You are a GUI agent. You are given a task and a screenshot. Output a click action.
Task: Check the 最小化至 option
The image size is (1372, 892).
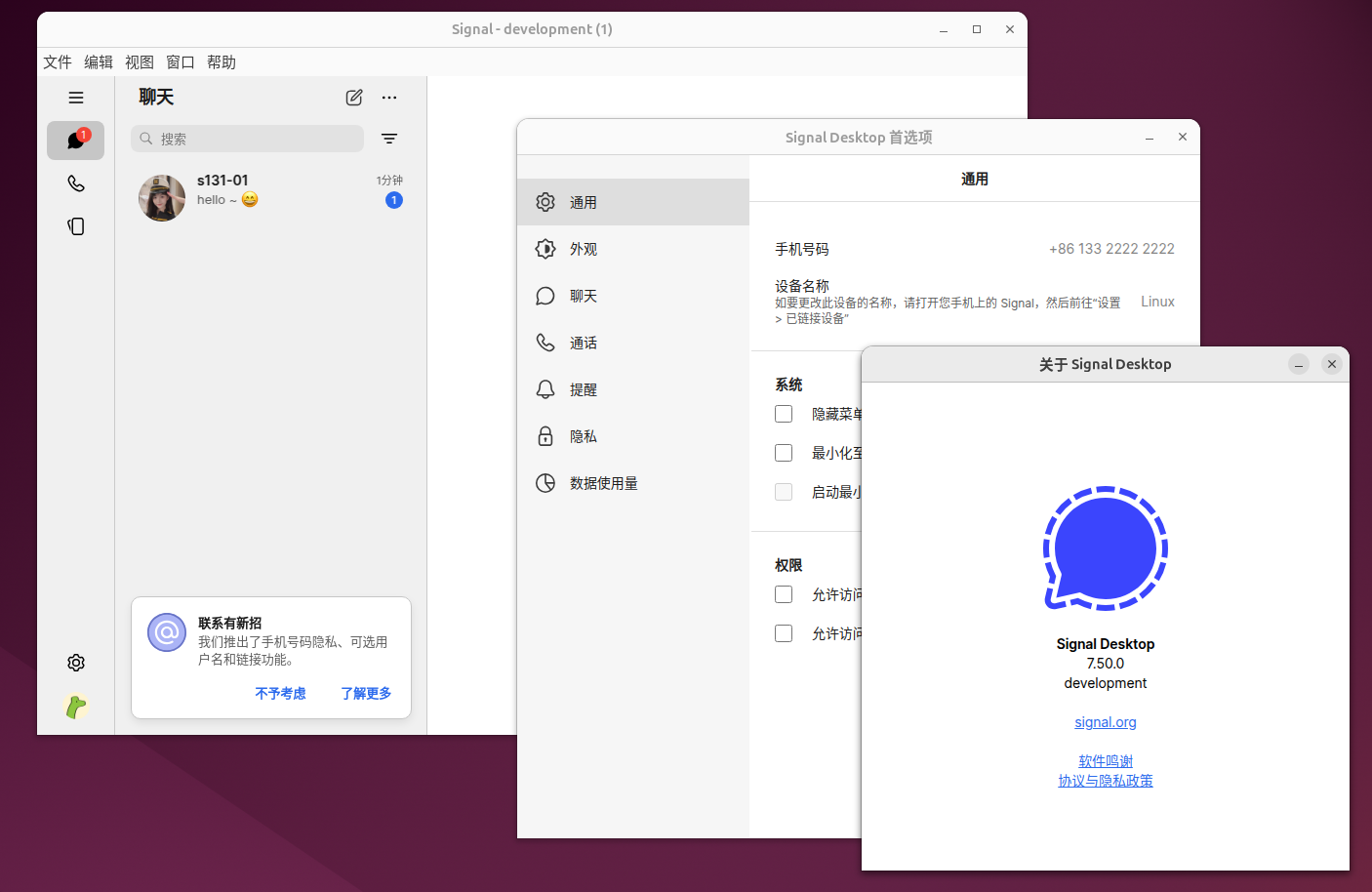click(784, 452)
